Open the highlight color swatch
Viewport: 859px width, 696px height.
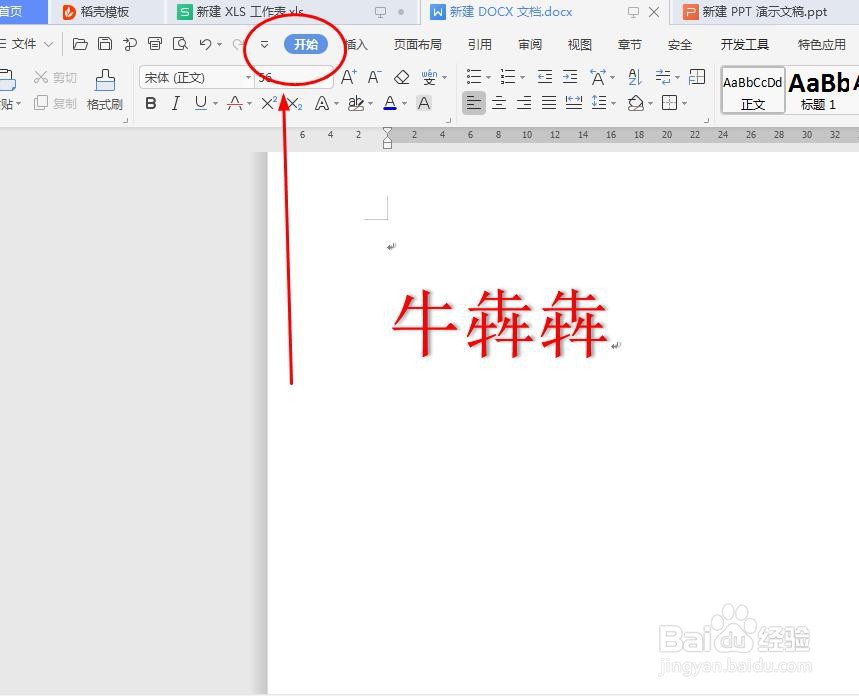356,102
